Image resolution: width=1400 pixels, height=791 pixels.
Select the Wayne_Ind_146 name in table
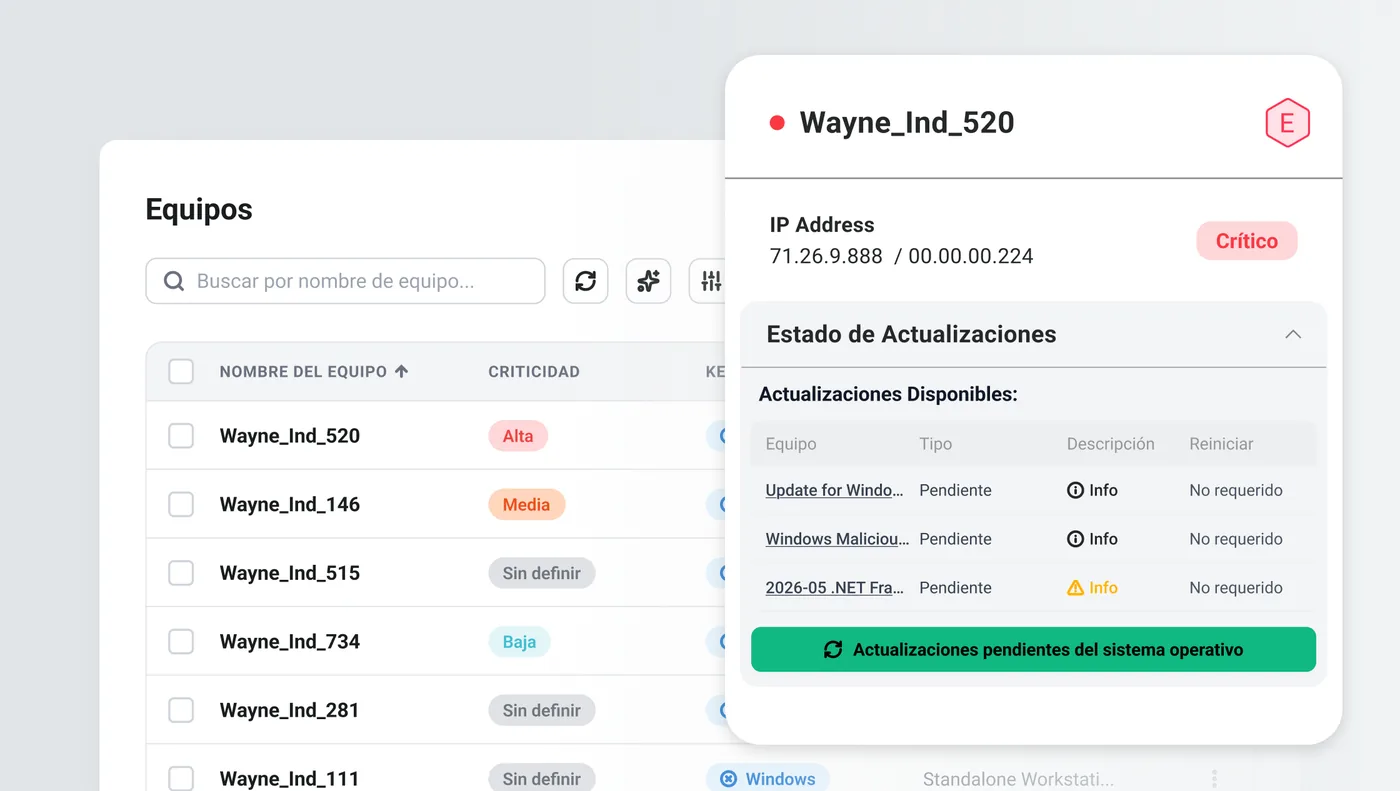(x=290, y=504)
